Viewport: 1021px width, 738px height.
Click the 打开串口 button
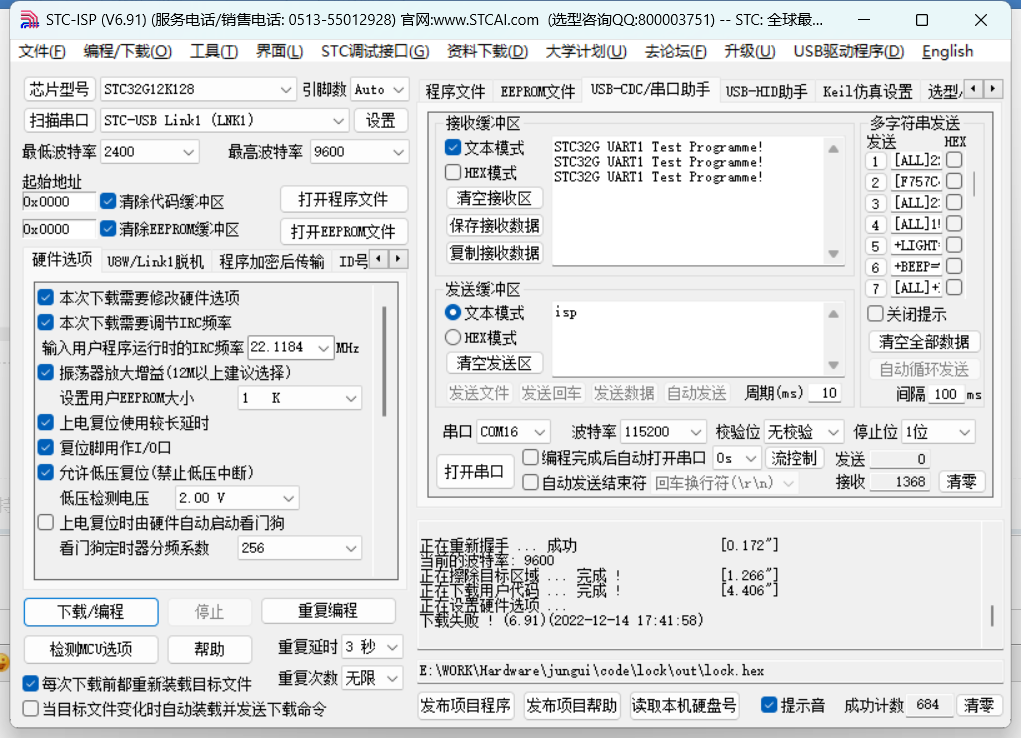[x=475, y=471]
